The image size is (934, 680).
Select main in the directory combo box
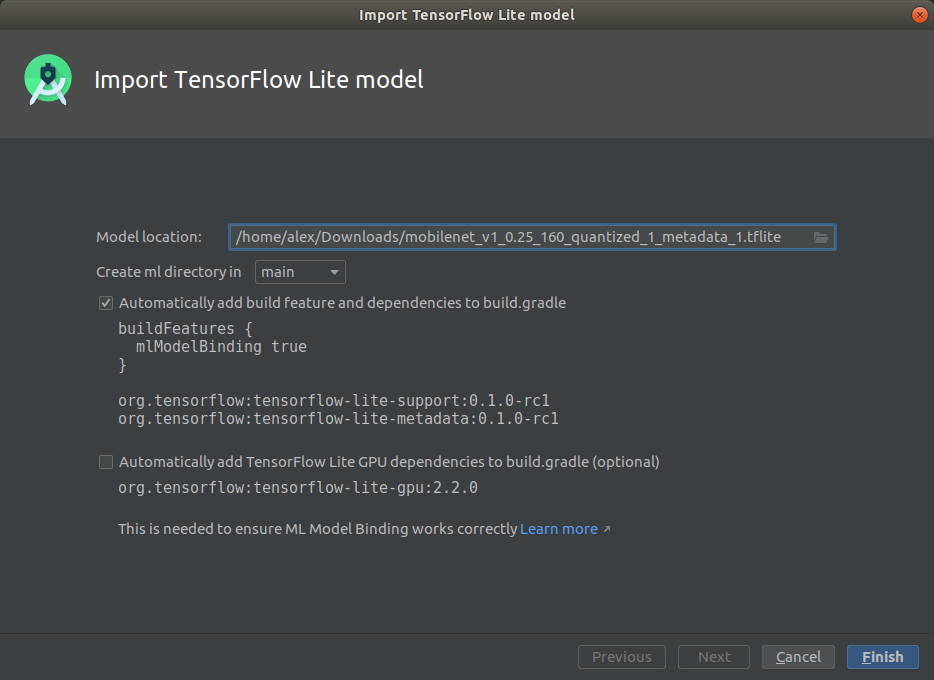(x=300, y=271)
